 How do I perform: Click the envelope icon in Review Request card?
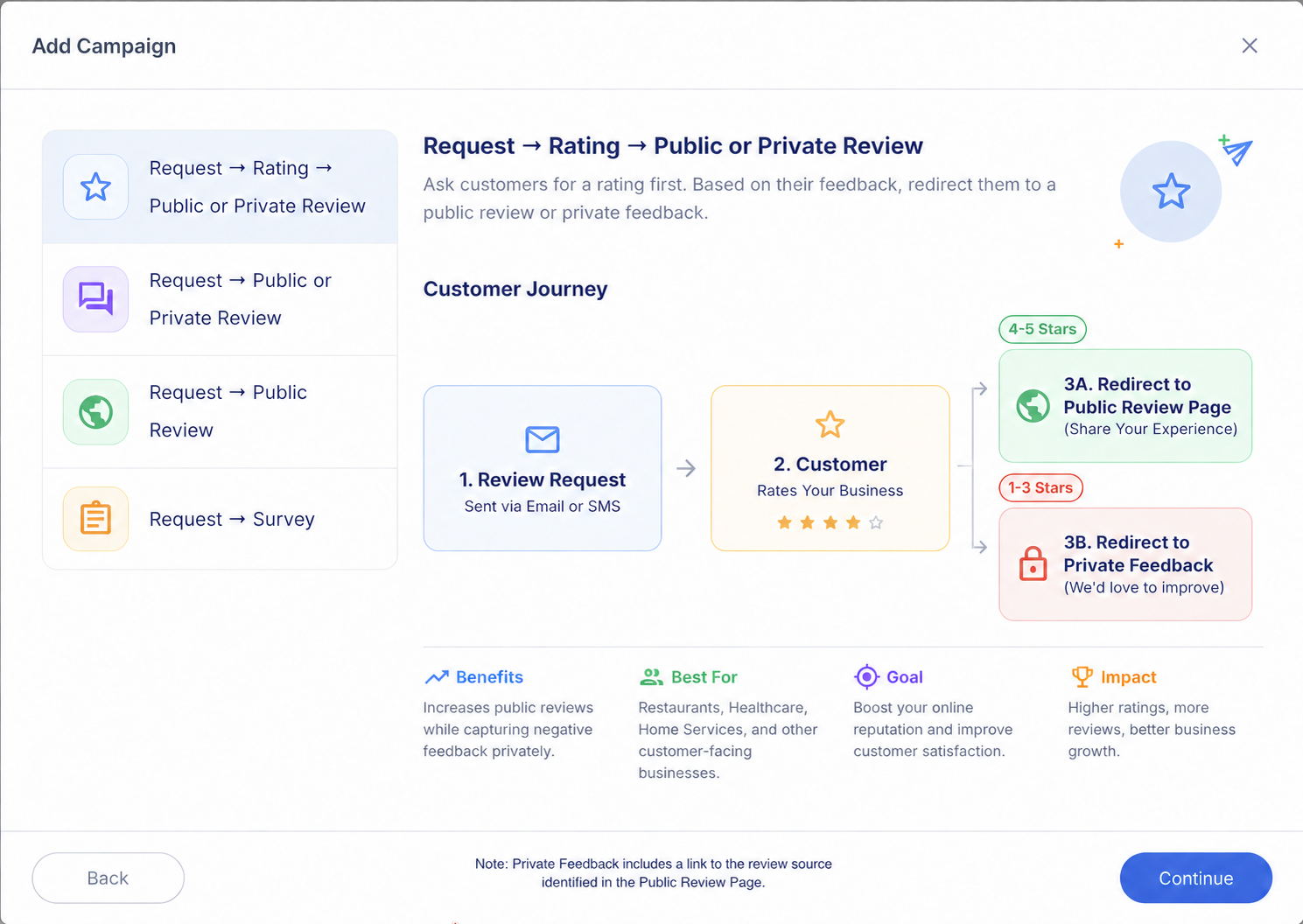click(x=543, y=439)
